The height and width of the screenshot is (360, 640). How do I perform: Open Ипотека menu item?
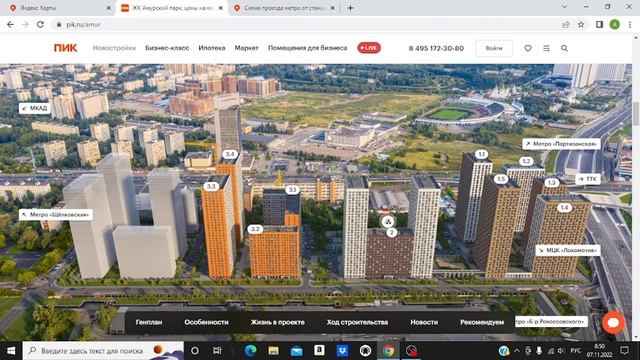tap(212, 48)
